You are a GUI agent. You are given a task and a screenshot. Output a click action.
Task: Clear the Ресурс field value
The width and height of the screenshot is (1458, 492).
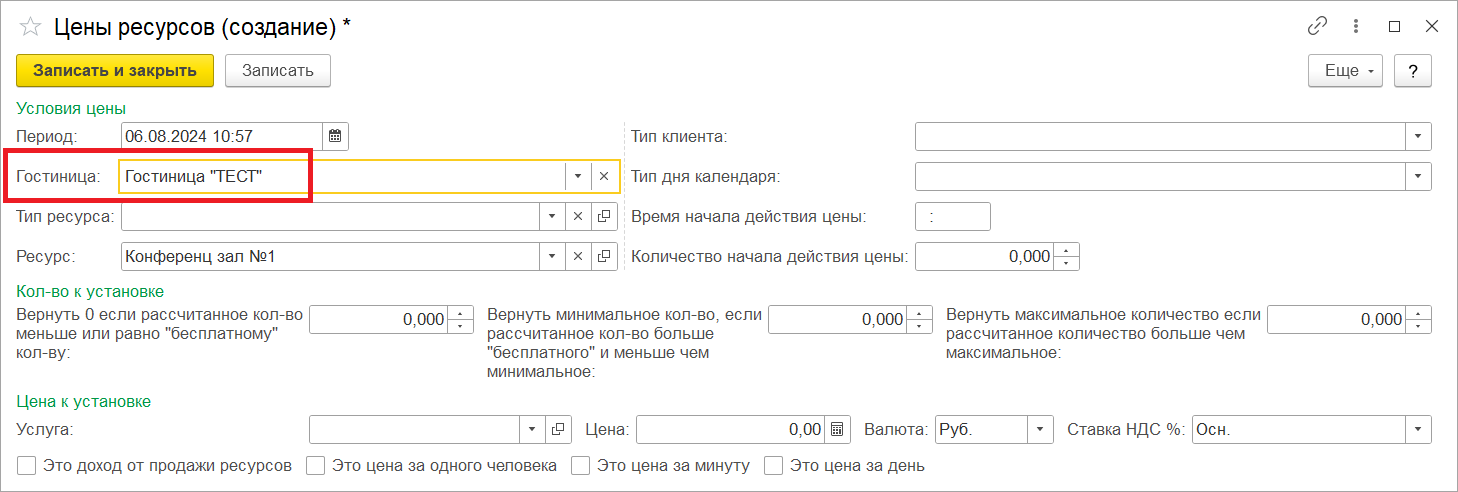578,257
